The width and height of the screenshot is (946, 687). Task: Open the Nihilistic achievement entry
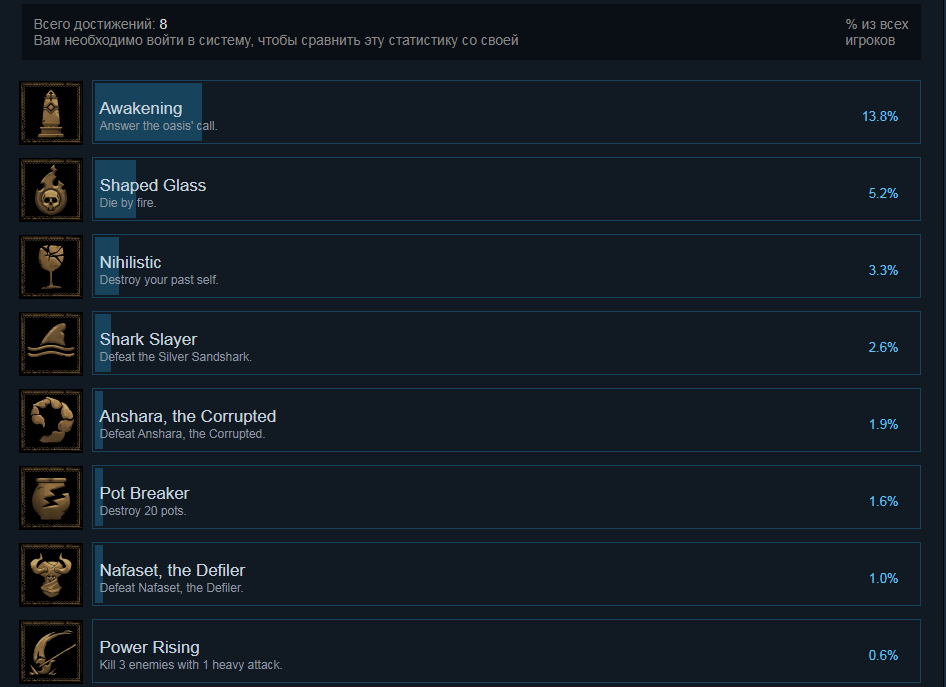(x=506, y=266)
